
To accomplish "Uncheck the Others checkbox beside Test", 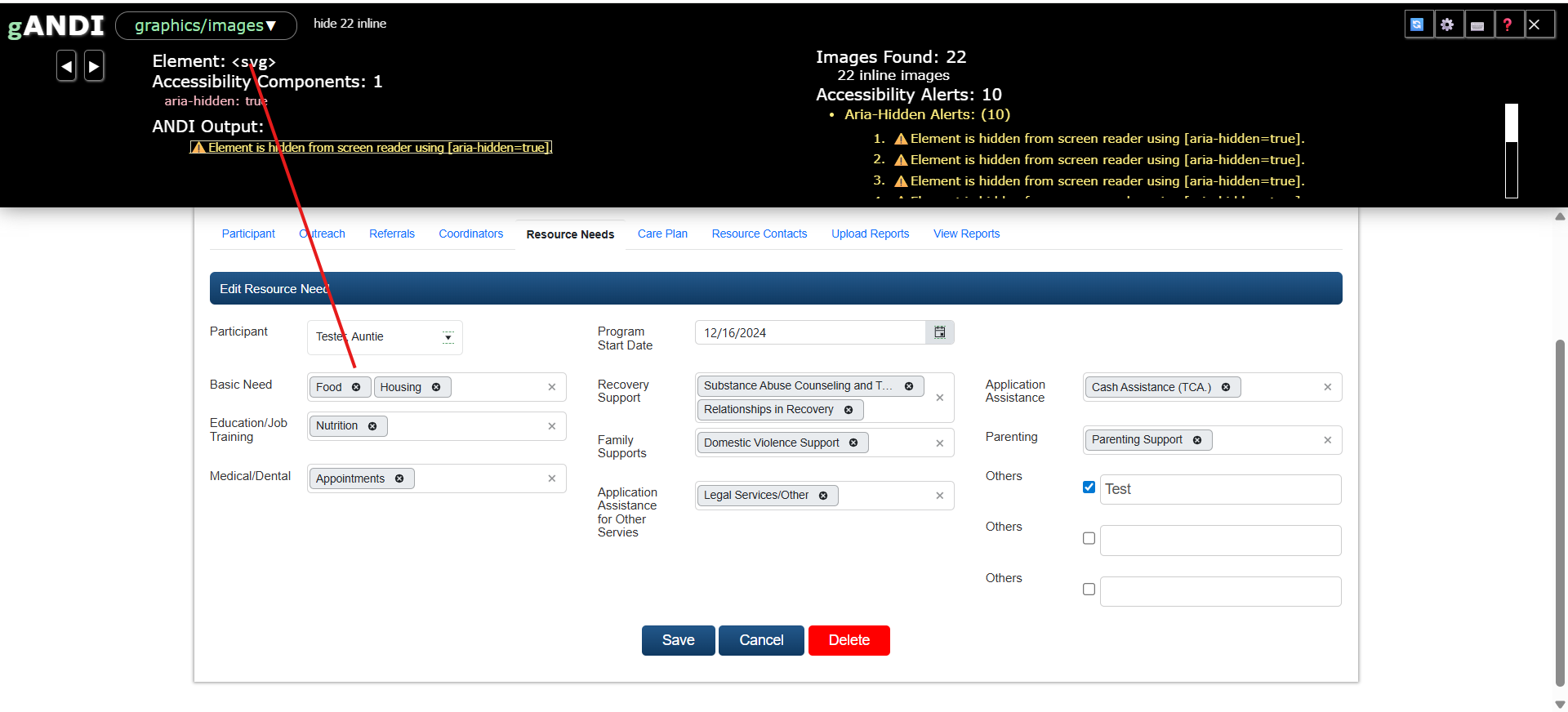I will [1089, 487].
